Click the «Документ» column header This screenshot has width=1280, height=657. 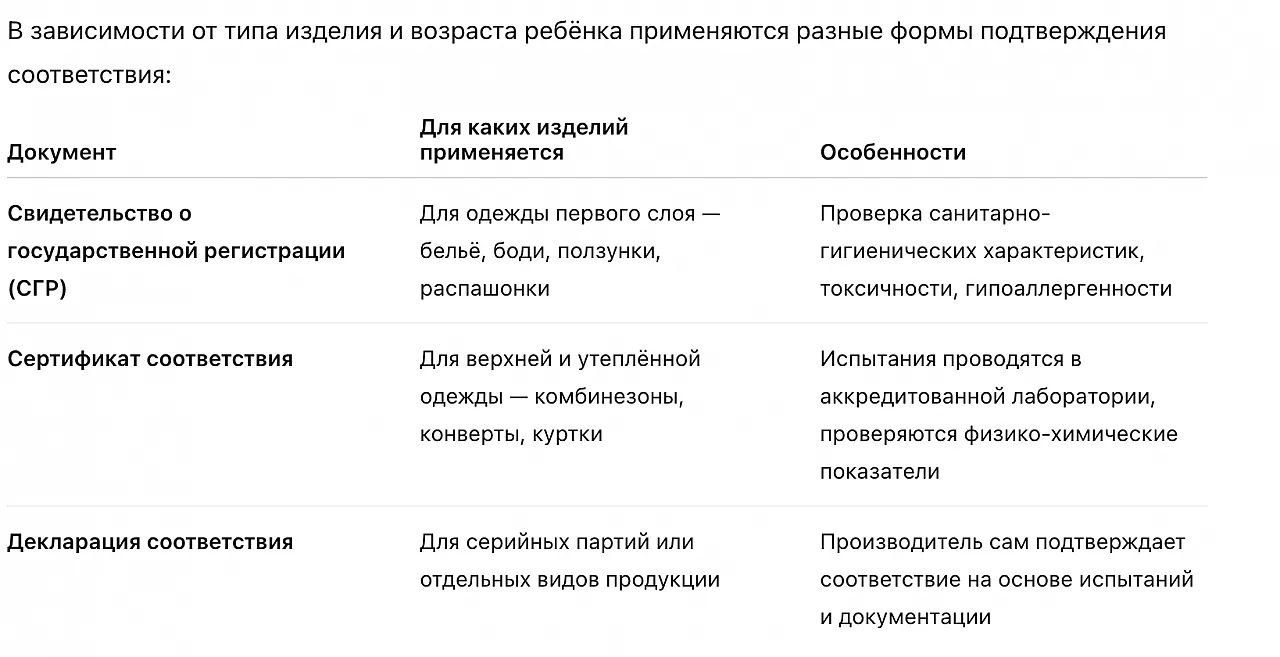61,153
